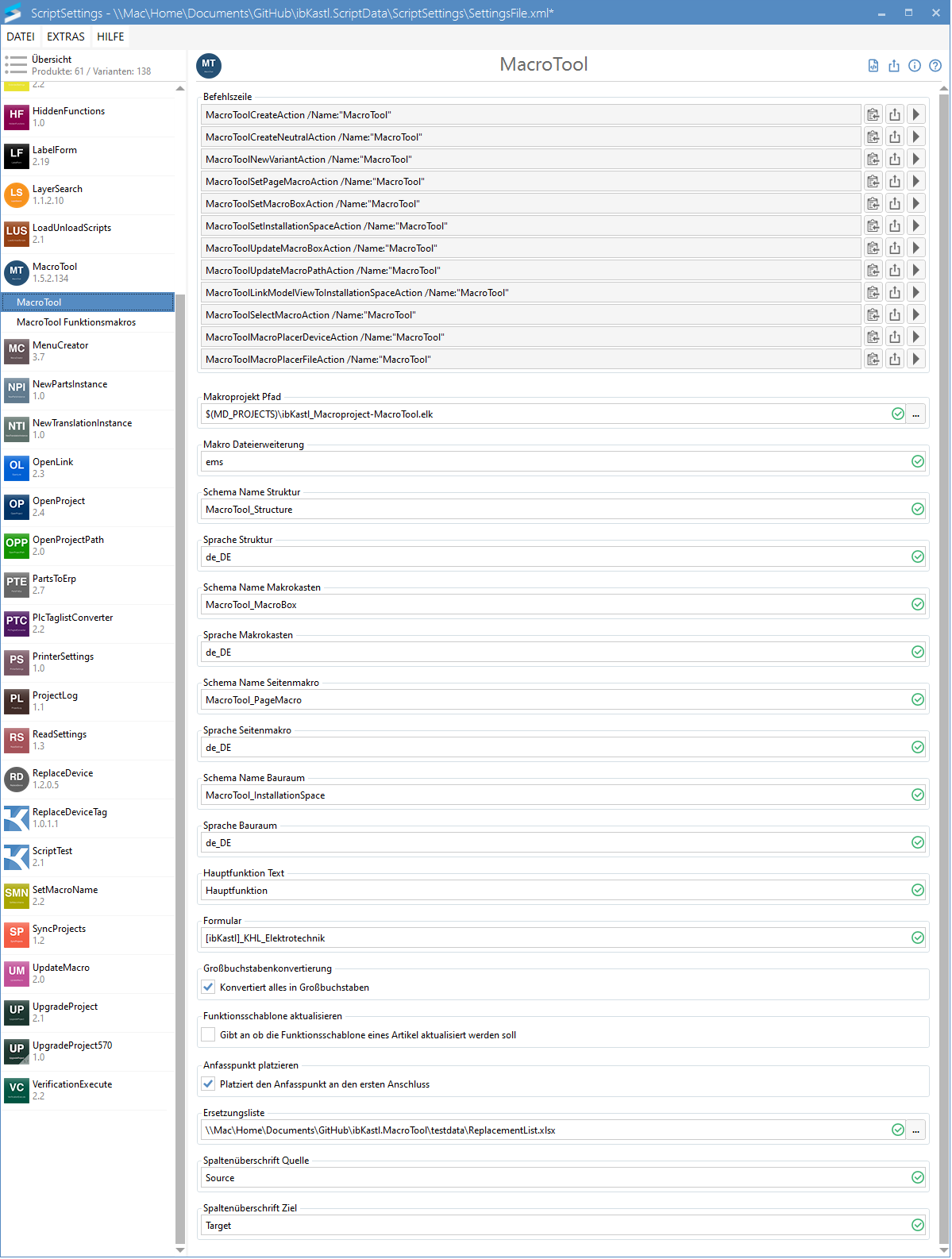
Task: Select the ScriptTest product icon
Action: click(x=17, y=857)
